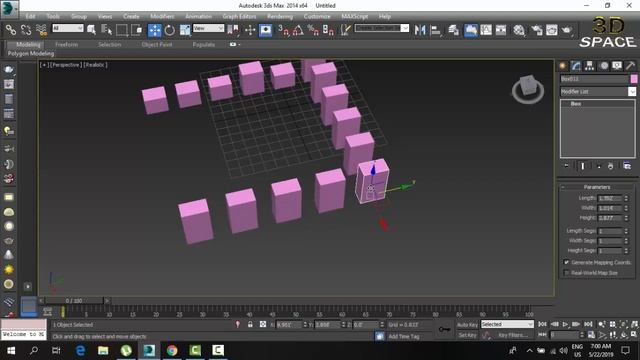The width and height of the screenshot is (640, 360).
Task: Click the time slider 0 / 100 handle
Action: [74, 301]
